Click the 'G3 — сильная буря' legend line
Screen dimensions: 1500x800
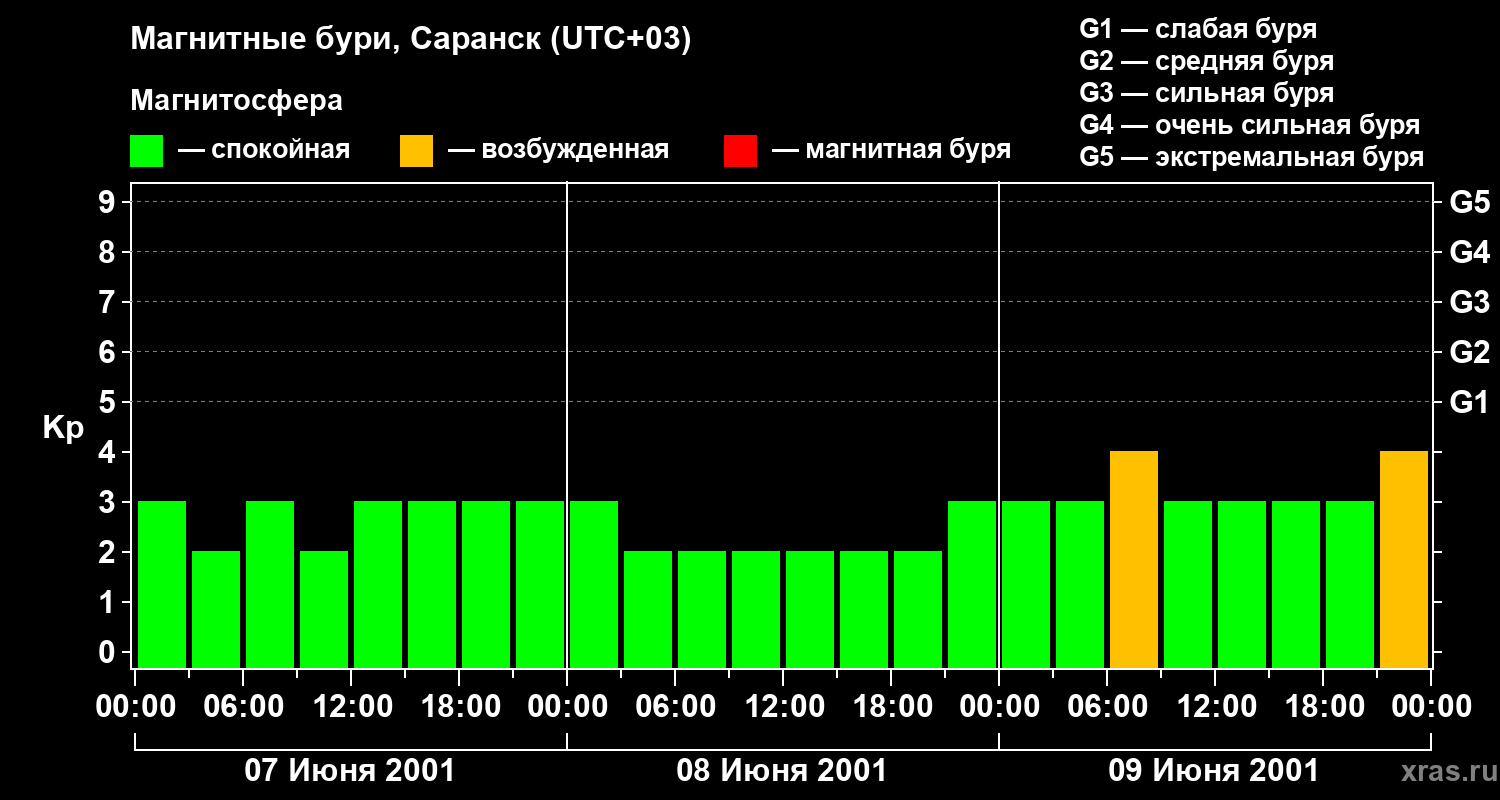(x=1206, y=93)
